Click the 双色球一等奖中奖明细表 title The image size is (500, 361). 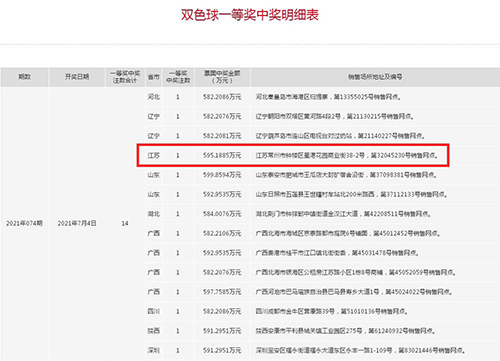pos(250,15)
